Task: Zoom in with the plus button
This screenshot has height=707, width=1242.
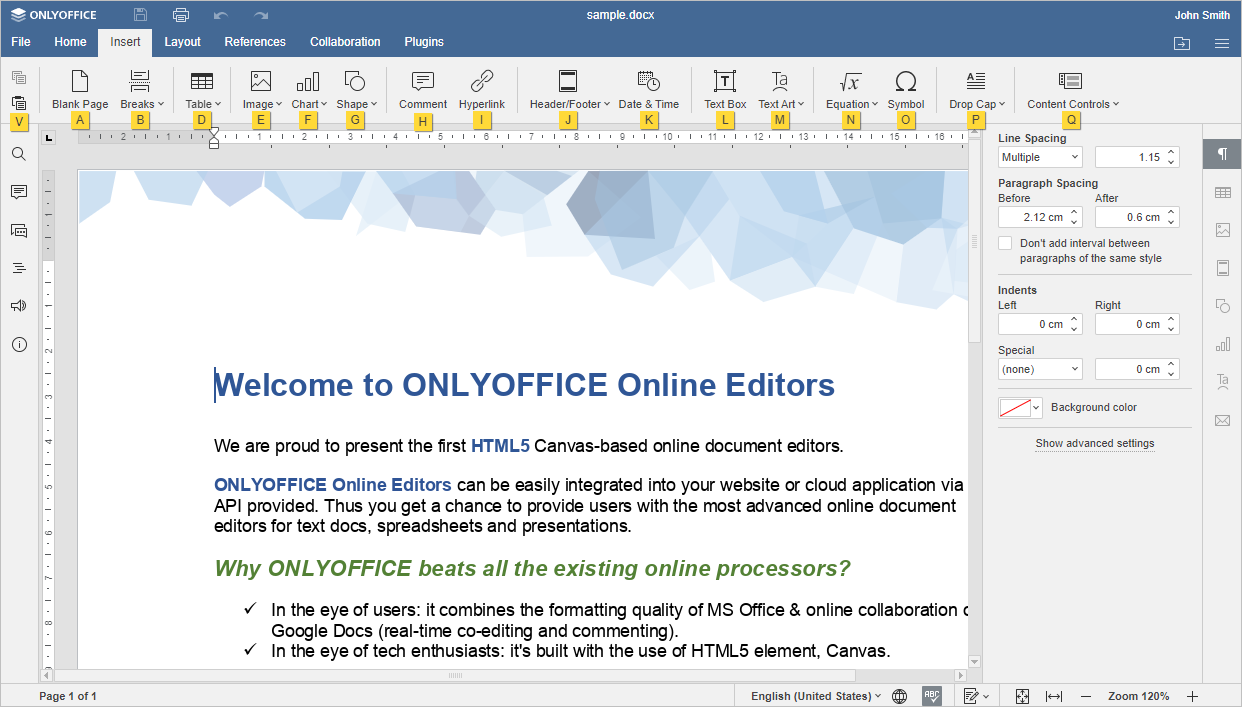Action: tap(1192, 696)
